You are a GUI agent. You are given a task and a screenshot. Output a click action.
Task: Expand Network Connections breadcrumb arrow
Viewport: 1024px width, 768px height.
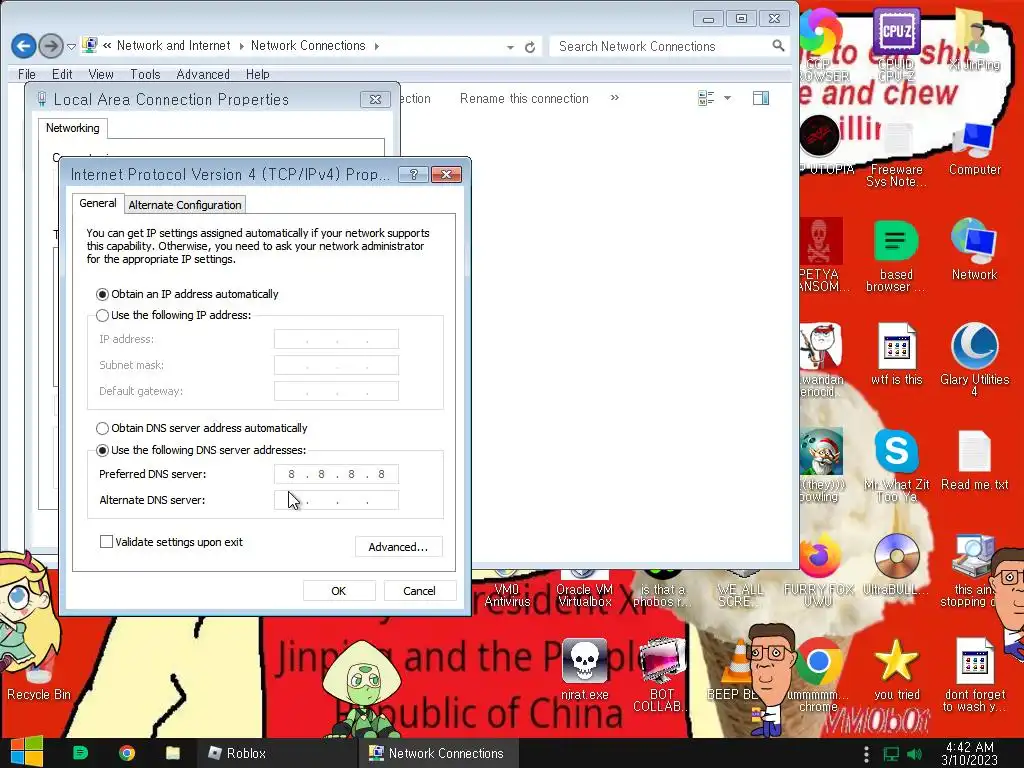point(377,46)
